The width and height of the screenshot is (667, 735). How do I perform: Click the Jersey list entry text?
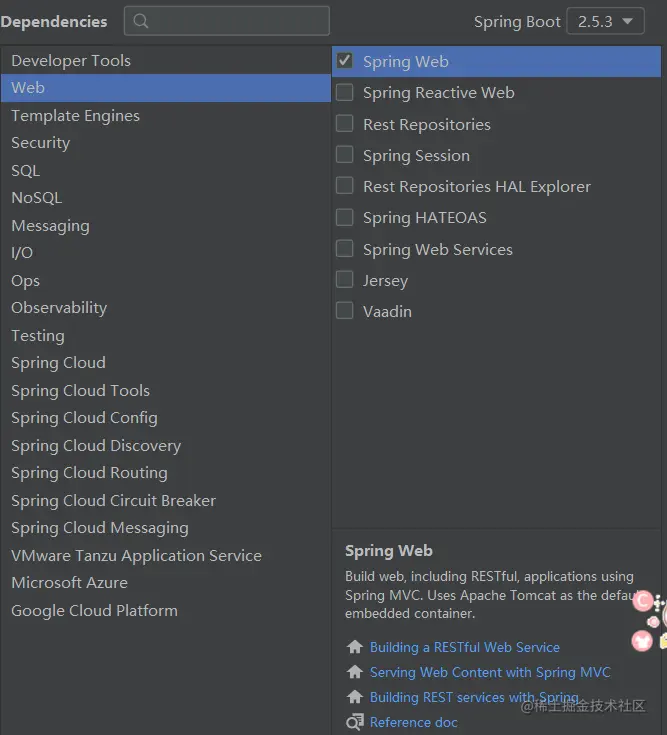pos(385,280)
